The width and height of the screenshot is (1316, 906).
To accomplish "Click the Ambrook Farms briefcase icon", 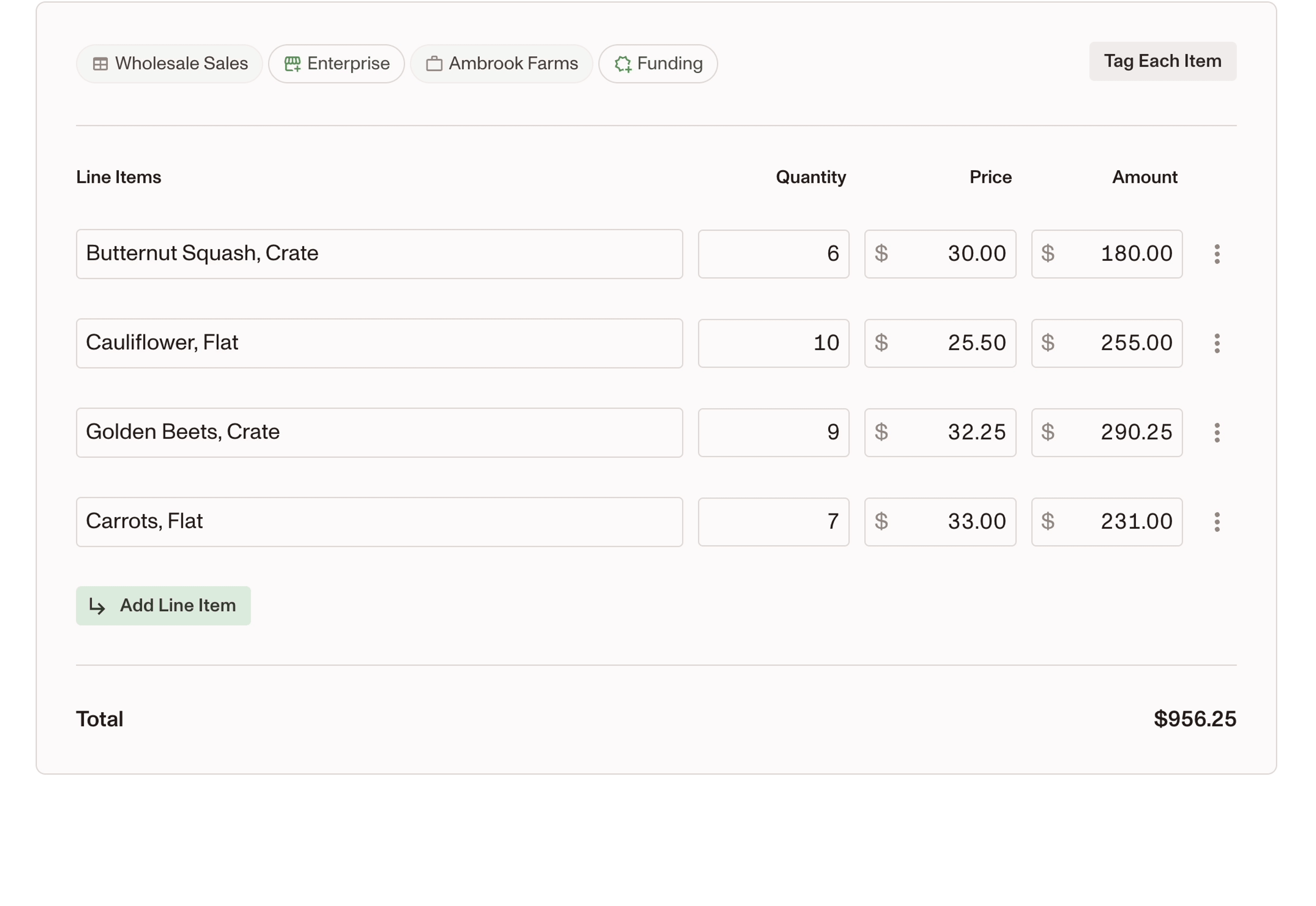I will 434,63.
